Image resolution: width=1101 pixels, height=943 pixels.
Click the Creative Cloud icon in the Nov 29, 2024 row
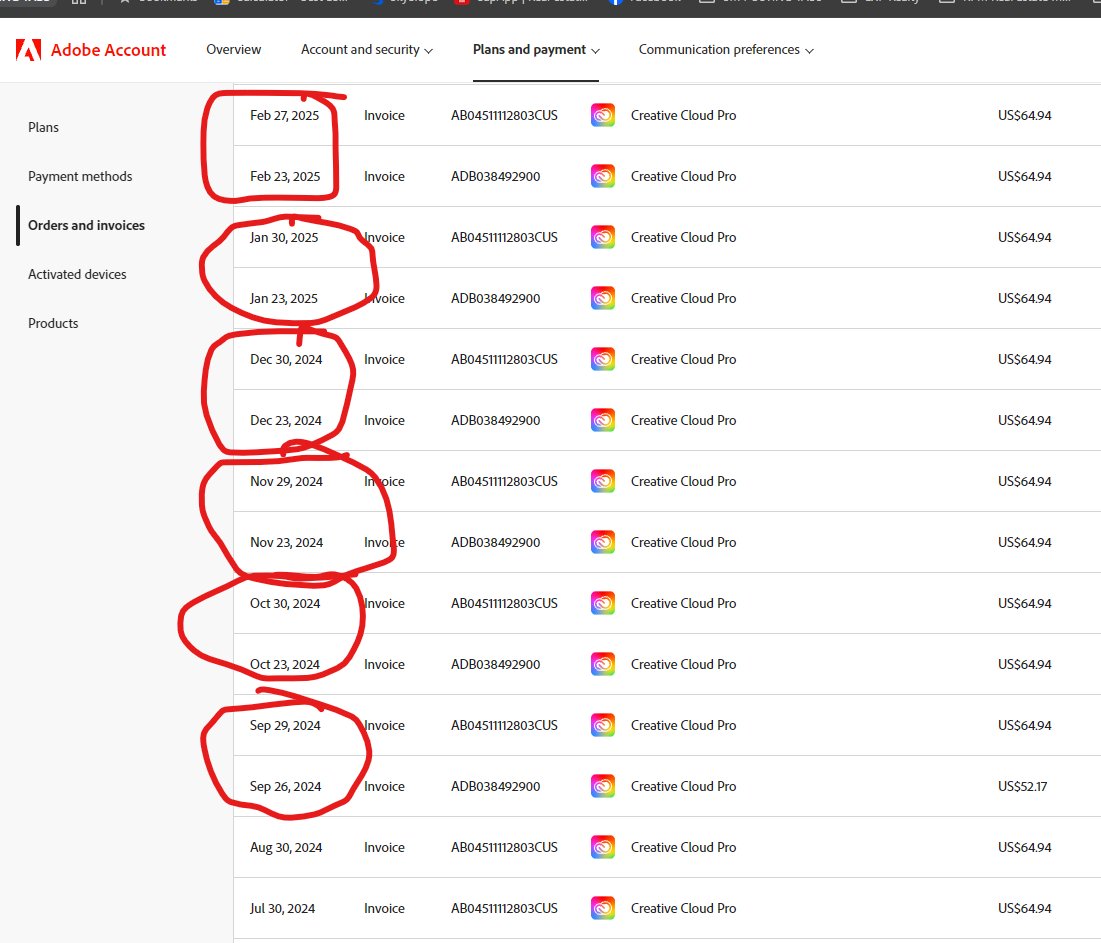click(603, 482)
